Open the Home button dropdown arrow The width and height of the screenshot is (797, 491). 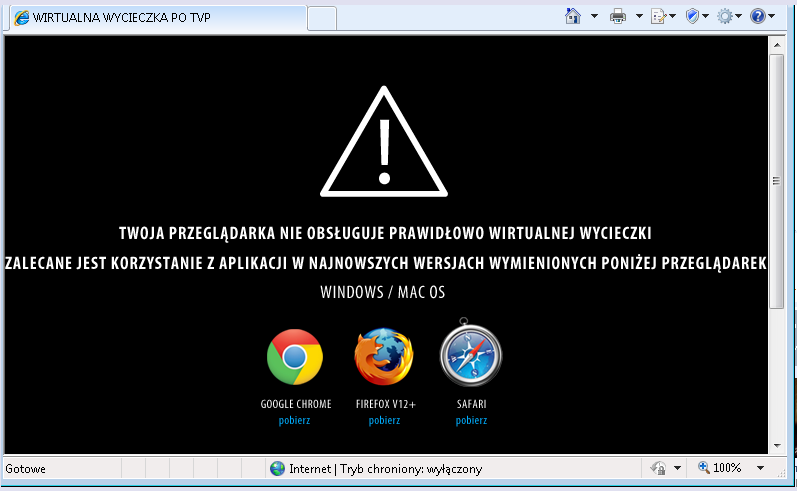tap(594, 16)
